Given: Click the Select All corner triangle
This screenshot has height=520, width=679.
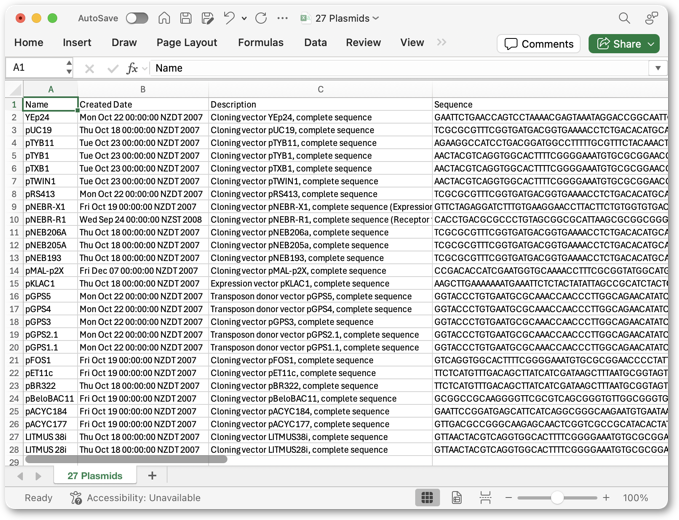Looking at the screenshot, I should point(15,90).
